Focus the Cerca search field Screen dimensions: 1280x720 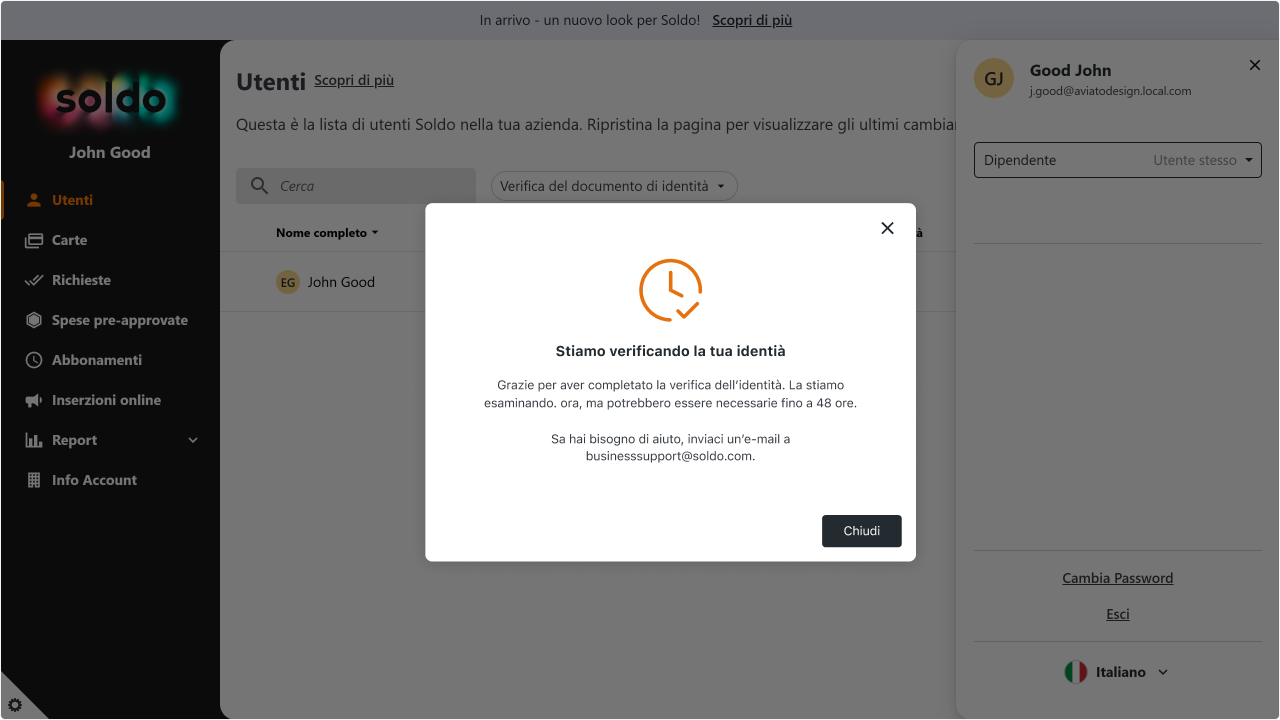[x=356, y=186]
